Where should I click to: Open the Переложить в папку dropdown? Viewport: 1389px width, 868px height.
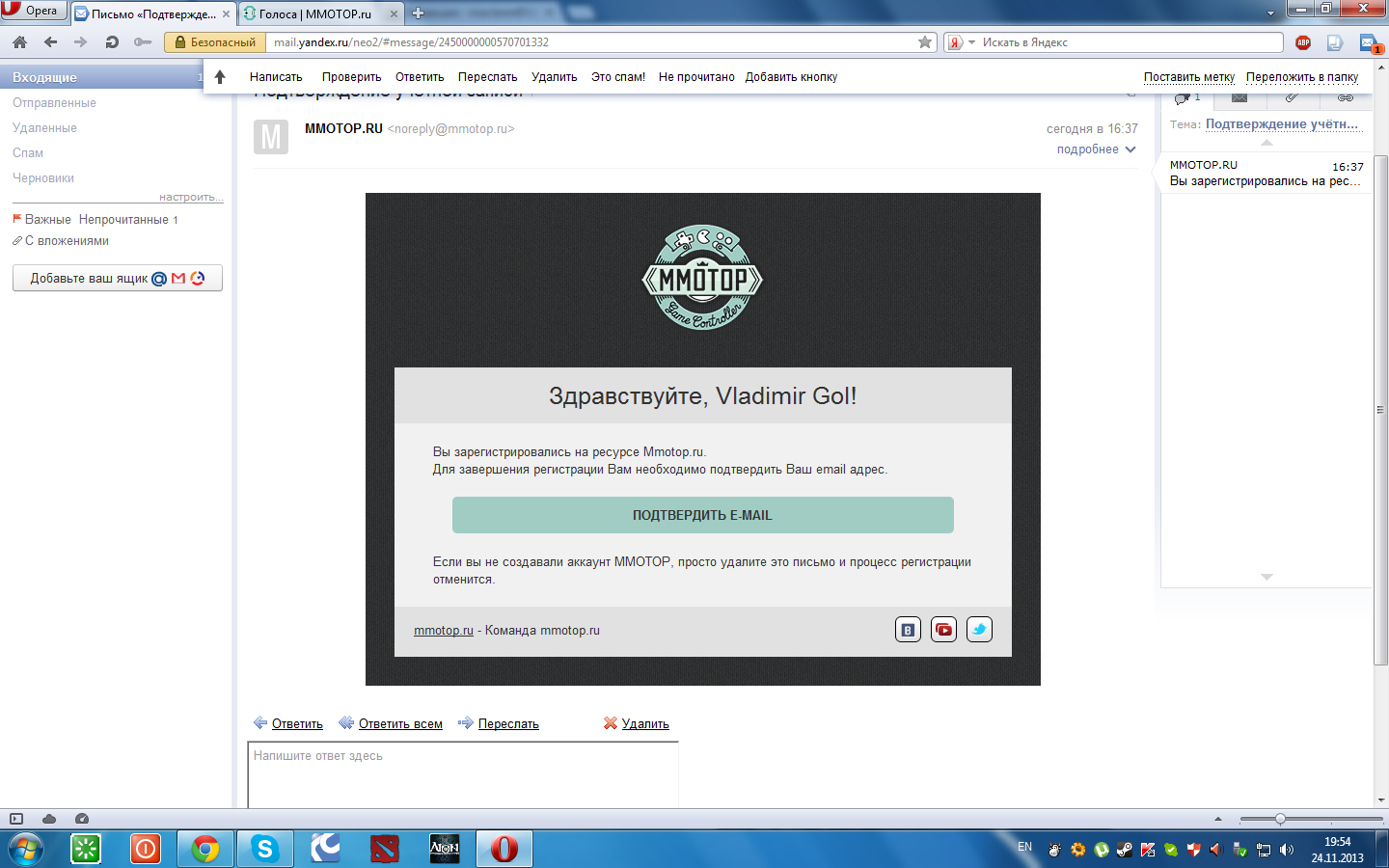click(1302, 77)
